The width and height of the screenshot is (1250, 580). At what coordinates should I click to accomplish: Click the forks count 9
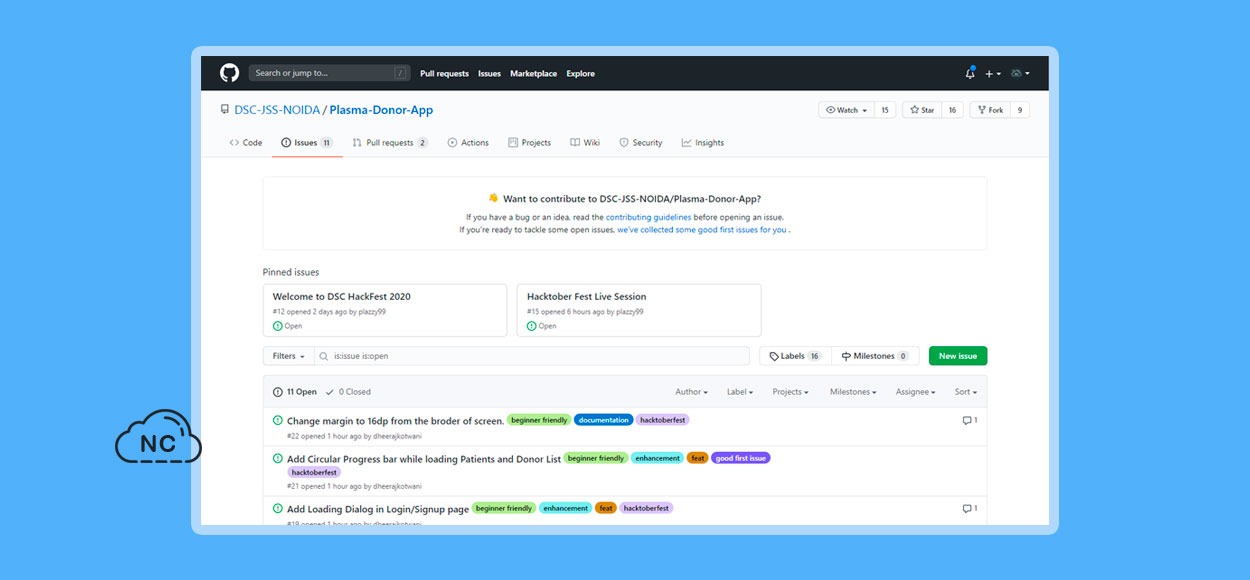click(x=1020, y=110)
